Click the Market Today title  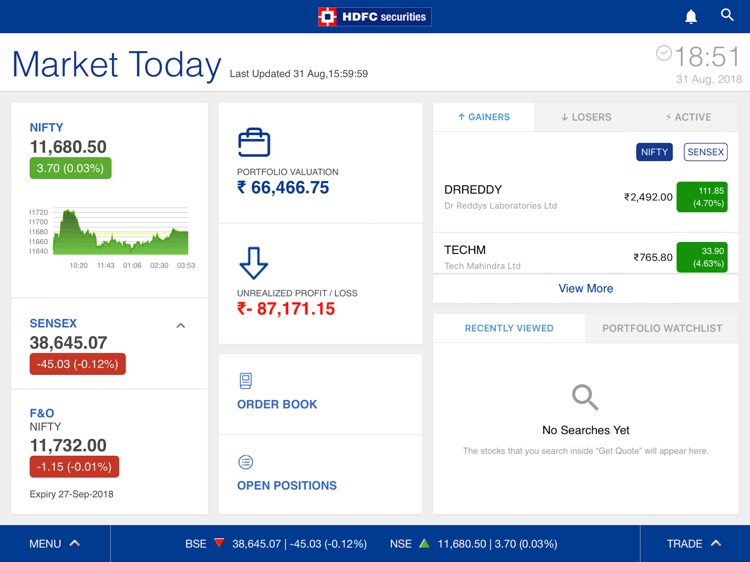click(x=116, y=64)
